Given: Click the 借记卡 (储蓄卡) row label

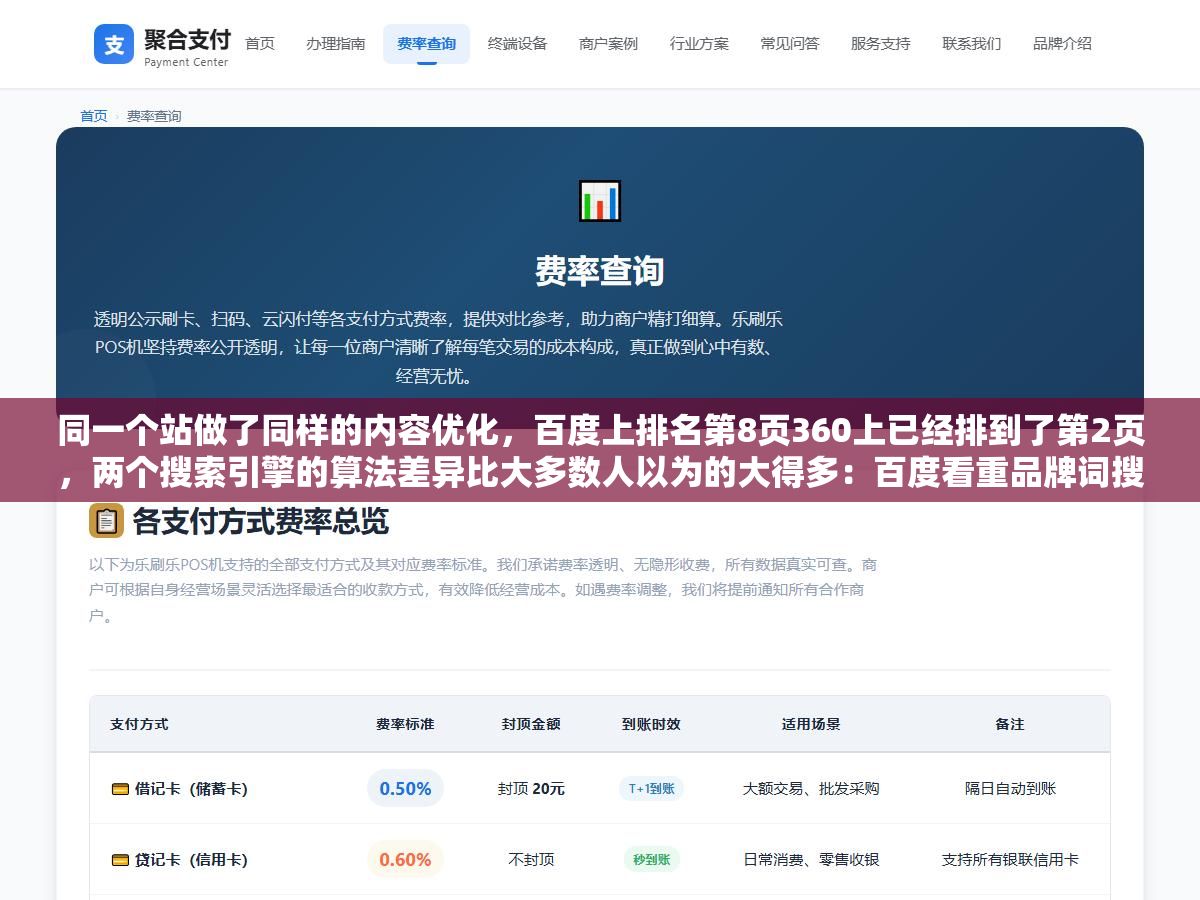Looking at the screenshot, I should 191,789.
